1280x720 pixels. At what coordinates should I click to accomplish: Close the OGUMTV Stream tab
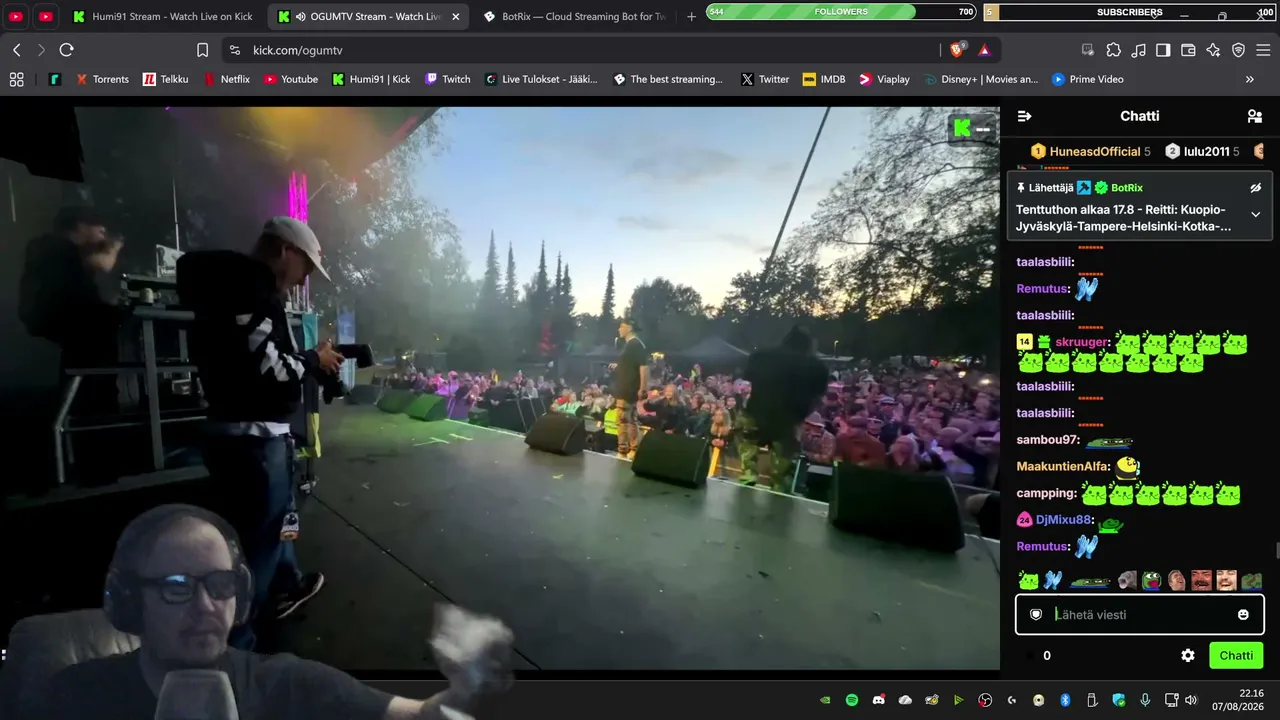pos(454,17)
